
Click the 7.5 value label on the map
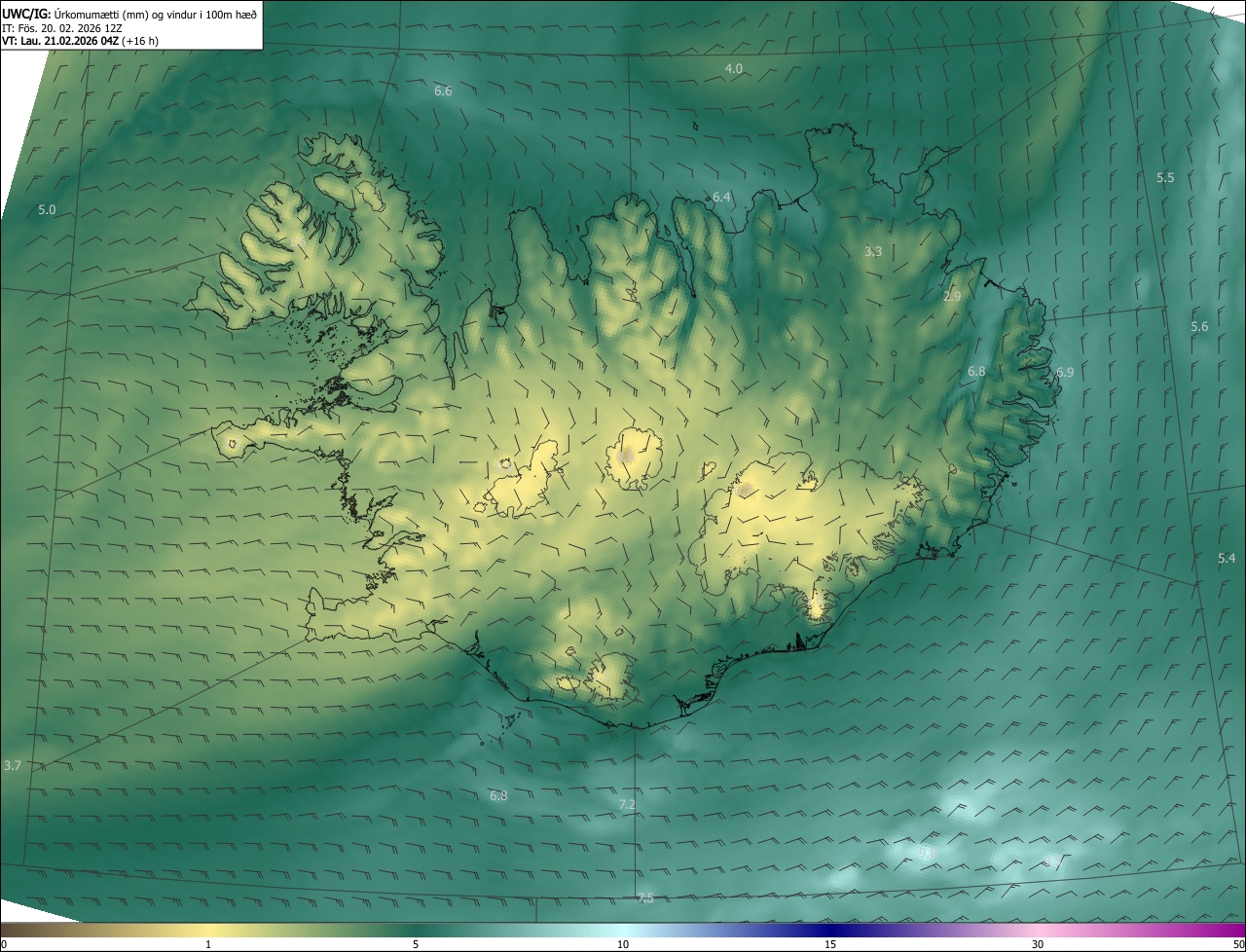(645, 897)
